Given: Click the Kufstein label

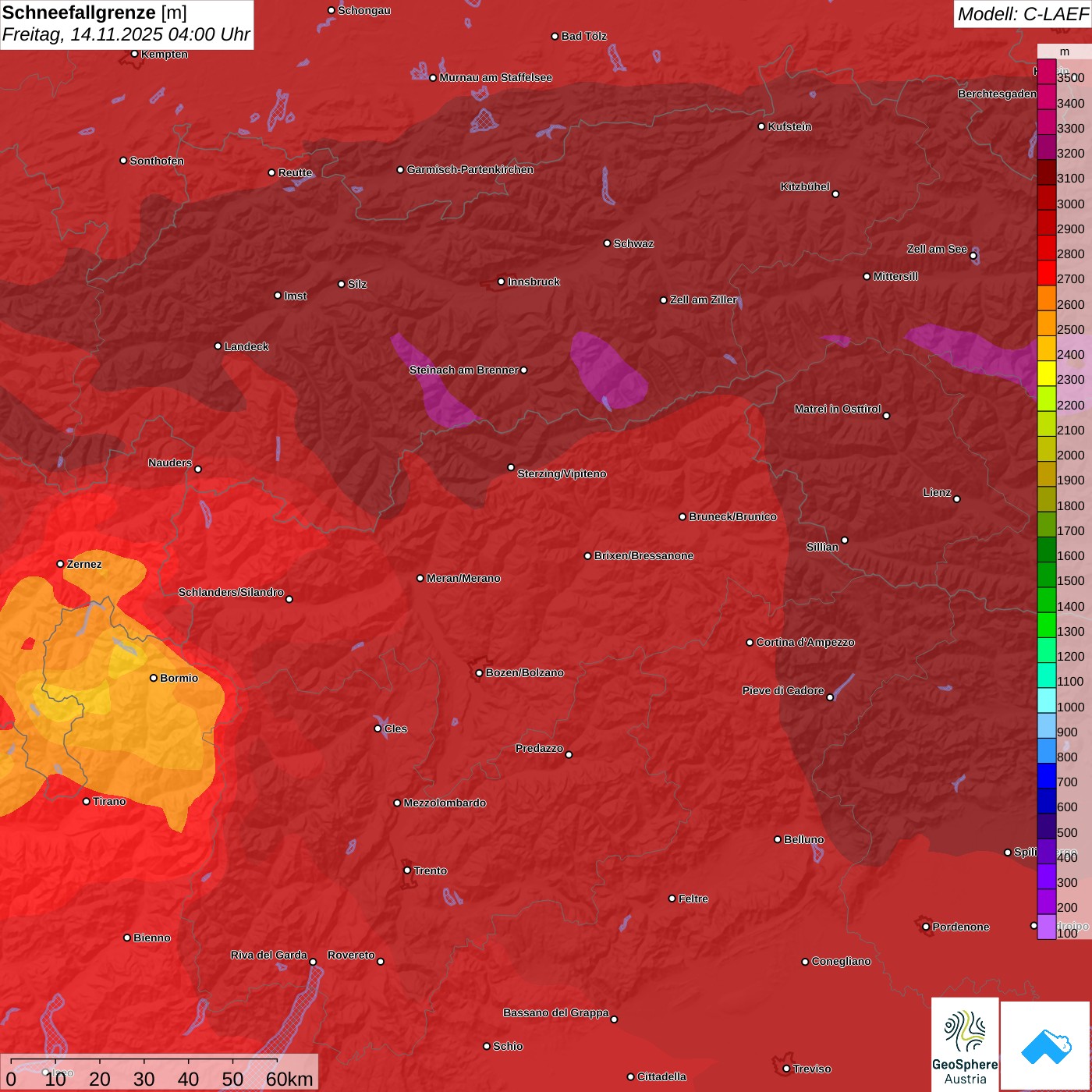Looking at the screenshot, I should click(x=790, y=127).
